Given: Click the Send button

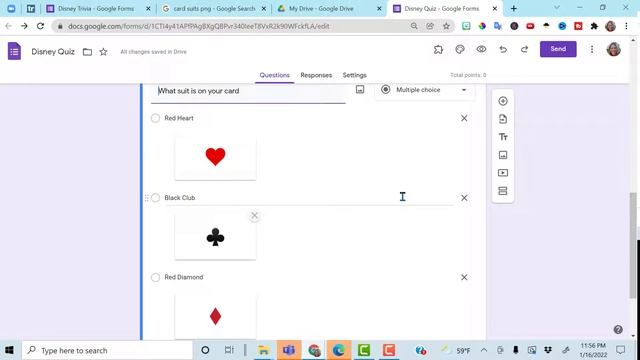Looking at the screenshot, I should coord(558,49).
